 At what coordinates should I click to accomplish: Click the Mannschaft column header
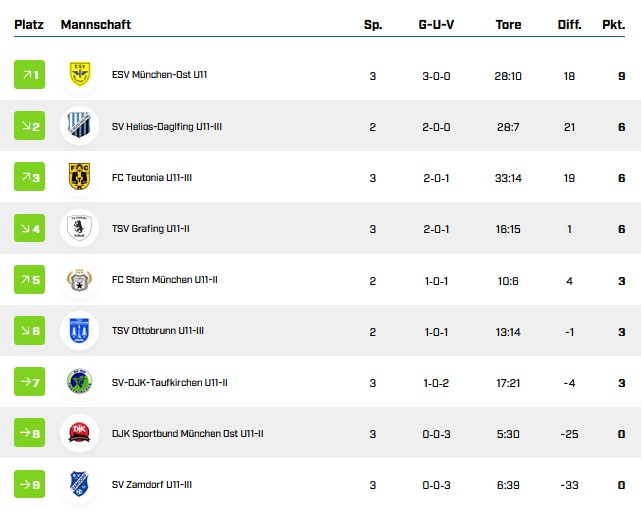(95, 24)
